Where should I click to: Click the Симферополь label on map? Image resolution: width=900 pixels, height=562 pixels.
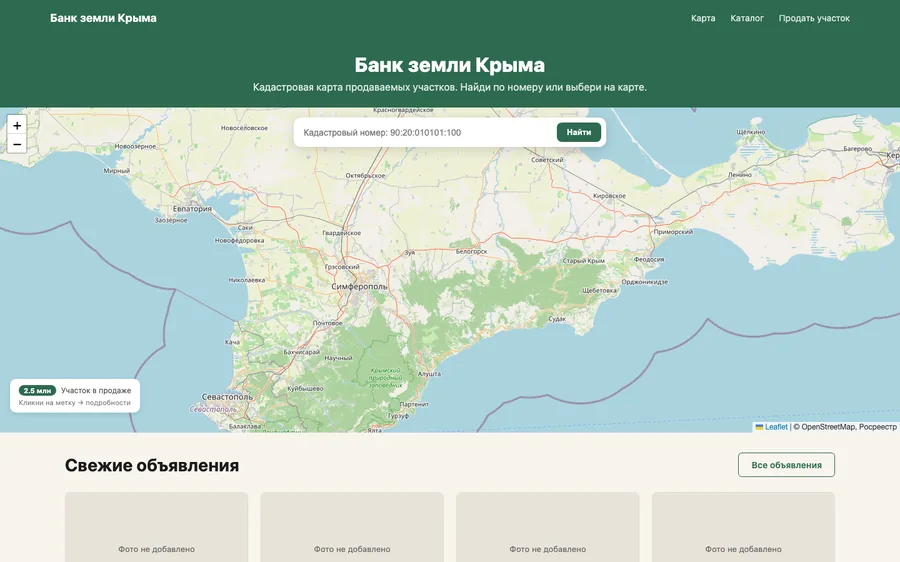point(359,286)
